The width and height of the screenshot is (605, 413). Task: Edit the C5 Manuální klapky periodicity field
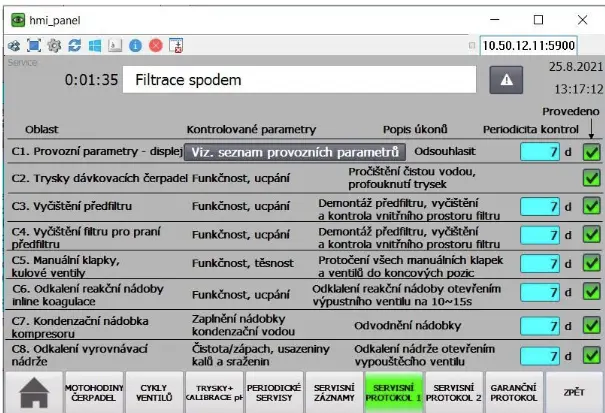[x=540, y=264]
